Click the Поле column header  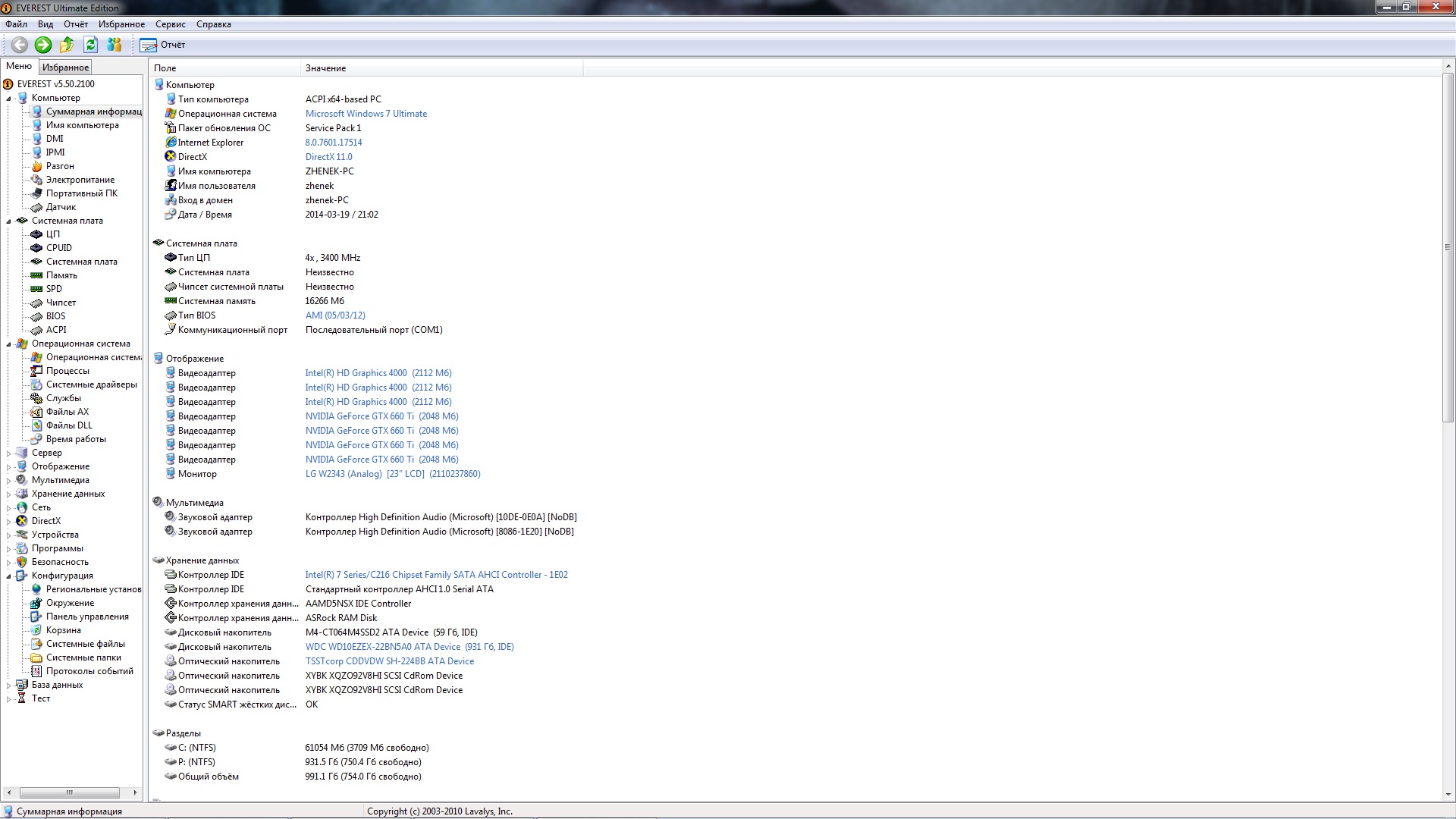(224, 68)
